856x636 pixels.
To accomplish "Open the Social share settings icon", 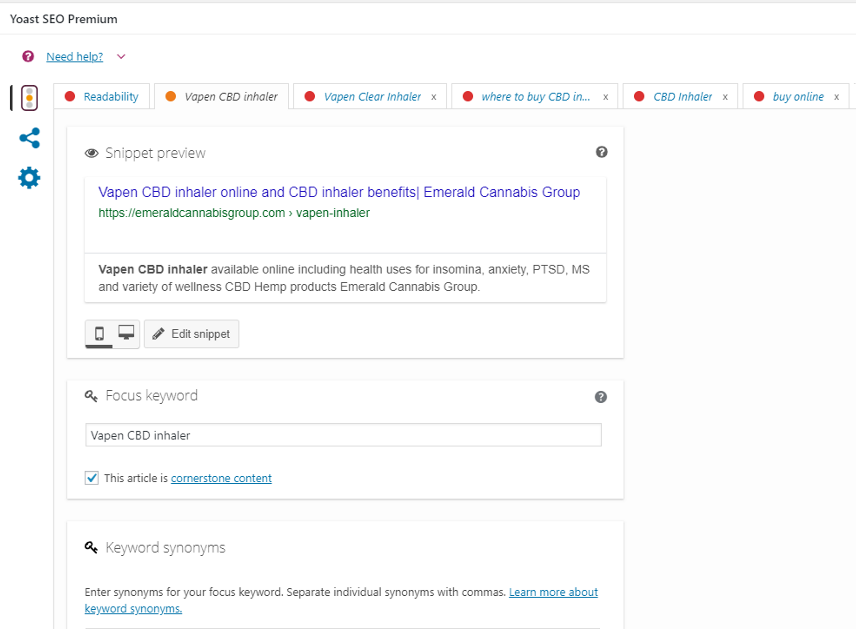I will (x=29, y=138).
